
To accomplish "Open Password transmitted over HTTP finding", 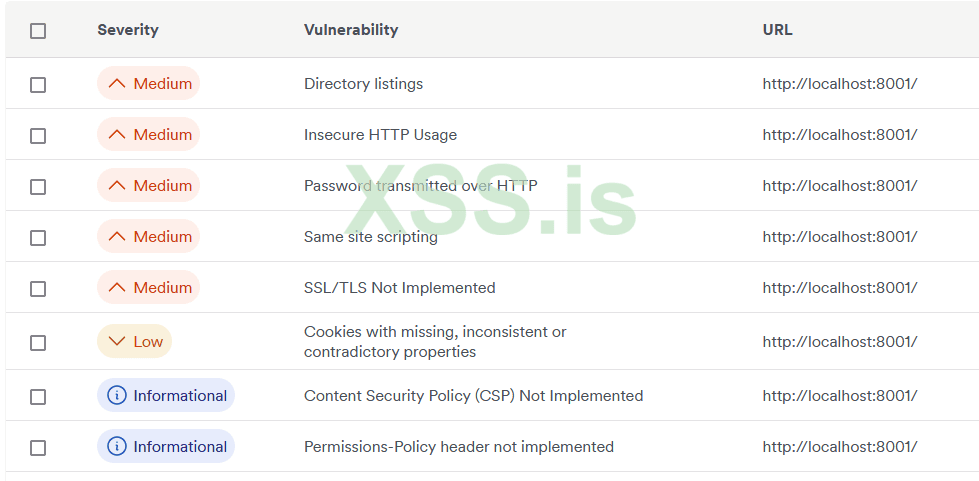I will (x=420, y=186).
